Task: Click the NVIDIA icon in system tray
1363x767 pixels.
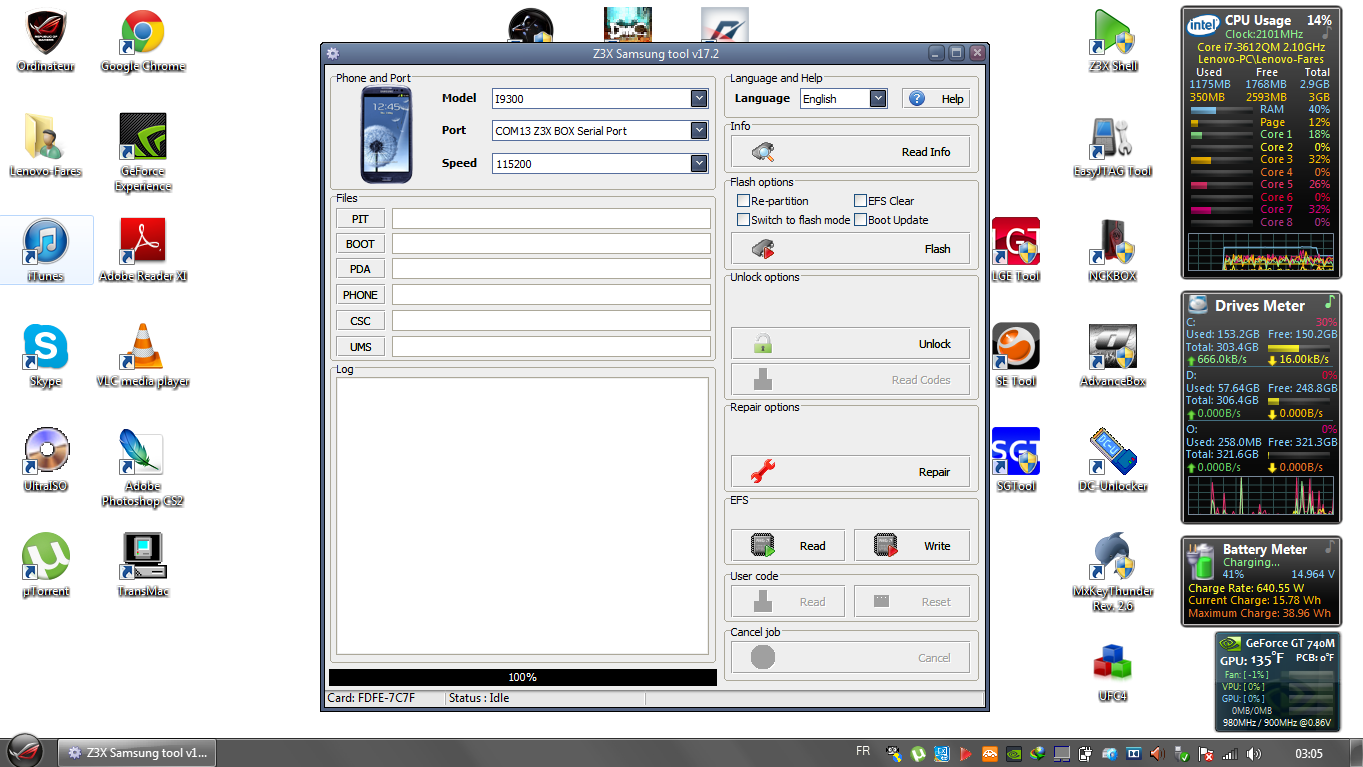Action: [x=1015, y=753]
